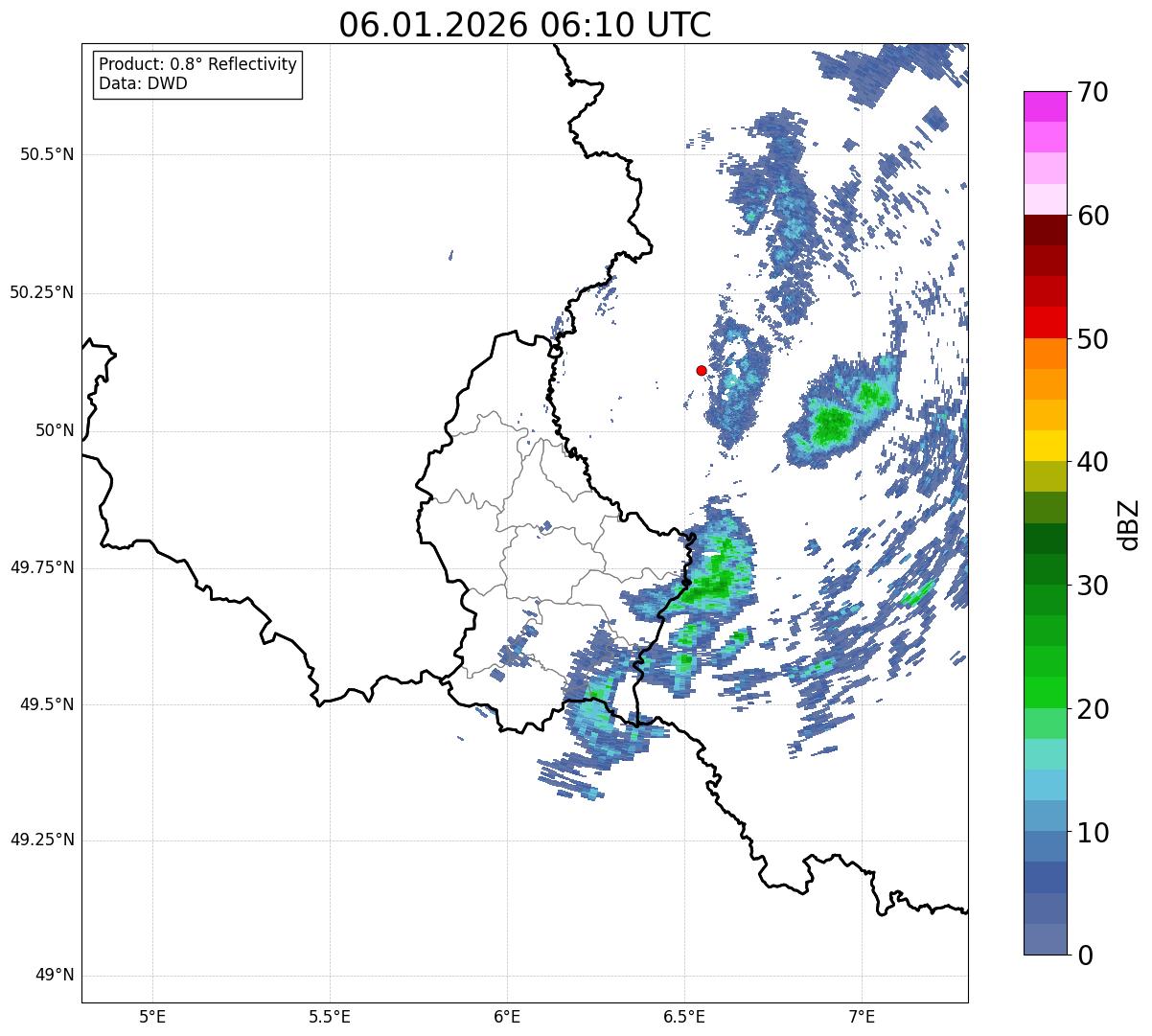The width and height of the screenshot is (1152, 1036).
Task: Click the colorbar tick label "40"
Action: click(x=1092, y=462)
